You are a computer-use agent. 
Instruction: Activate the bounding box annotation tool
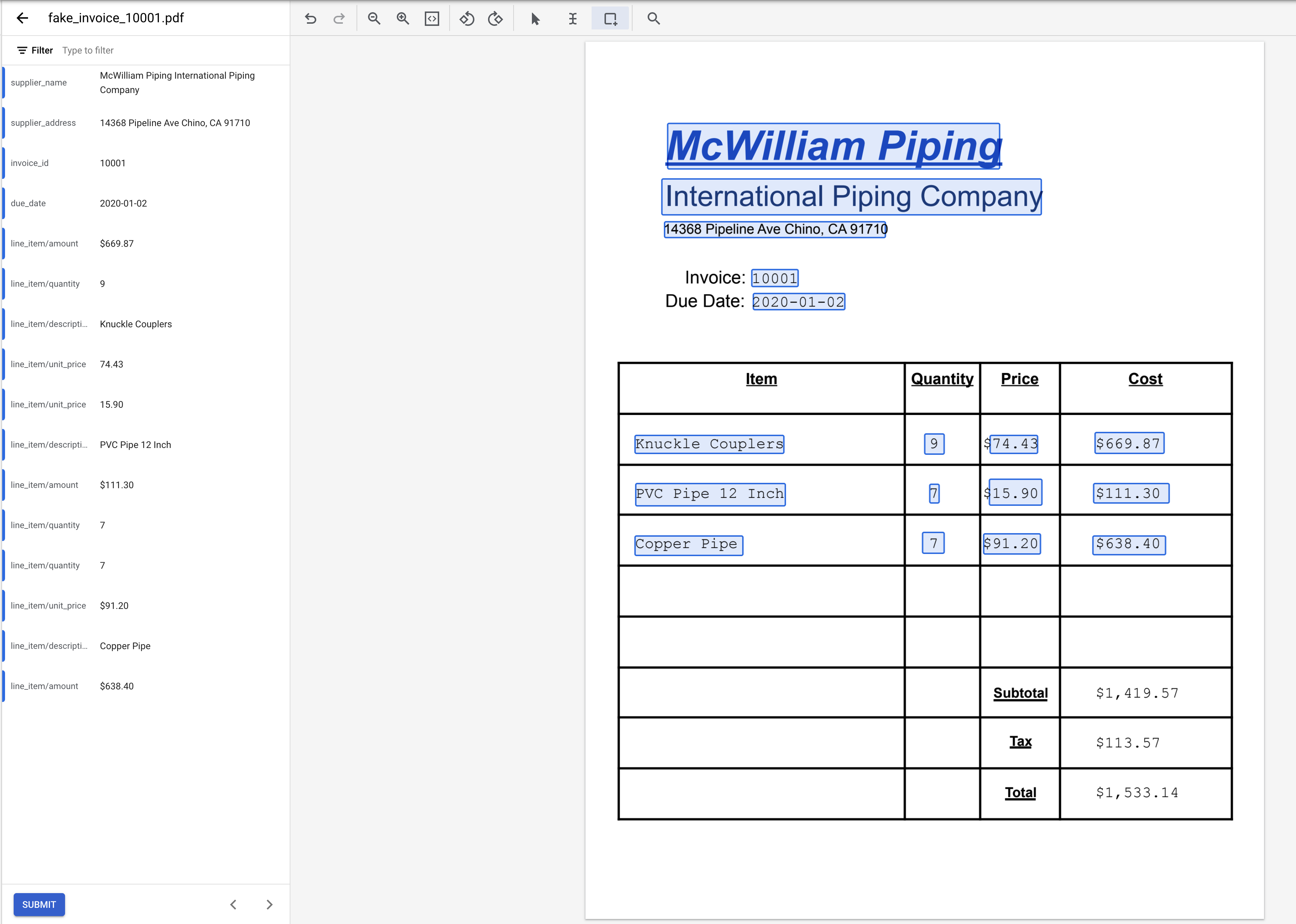pos(610,18)
